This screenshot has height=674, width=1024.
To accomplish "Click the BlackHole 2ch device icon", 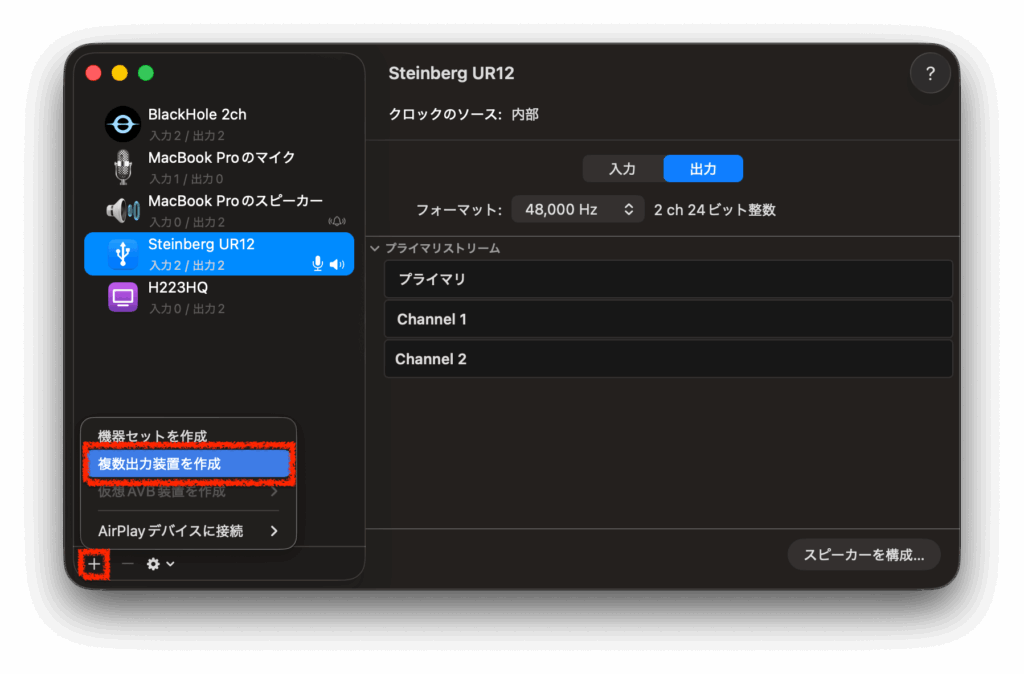I will [x=123, y=124].
